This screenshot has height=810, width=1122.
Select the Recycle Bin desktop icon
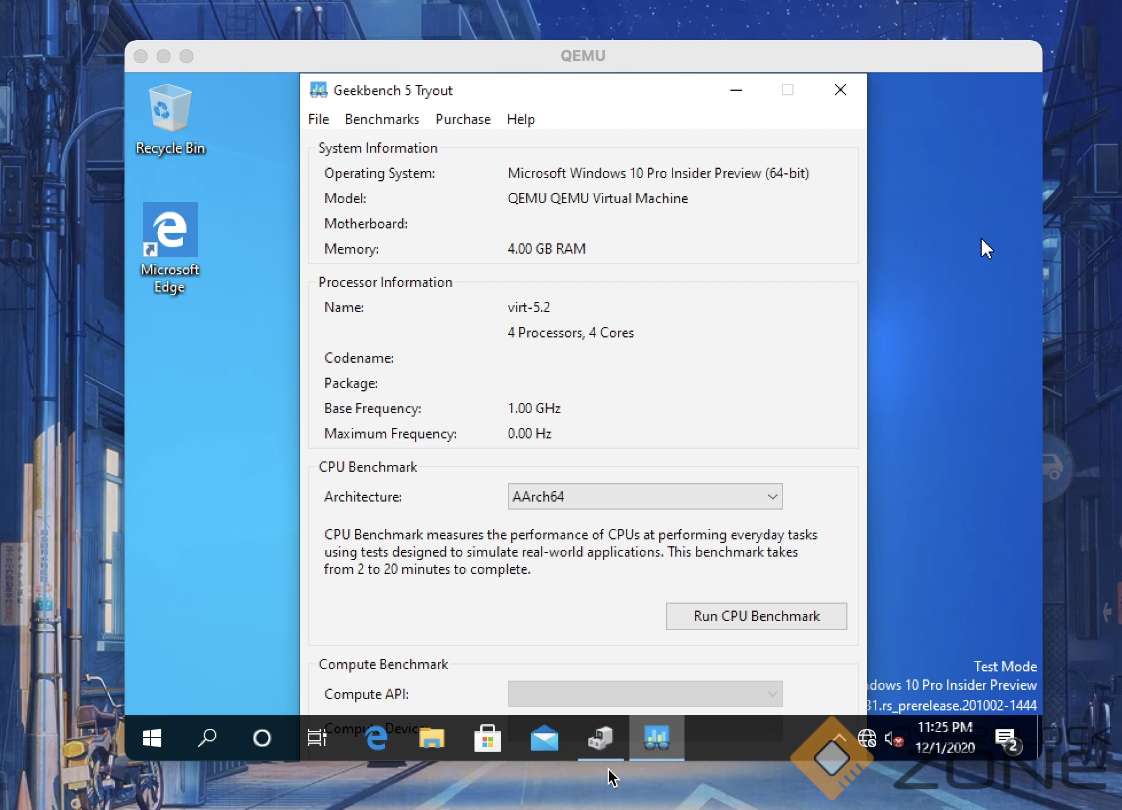point(170,119)
